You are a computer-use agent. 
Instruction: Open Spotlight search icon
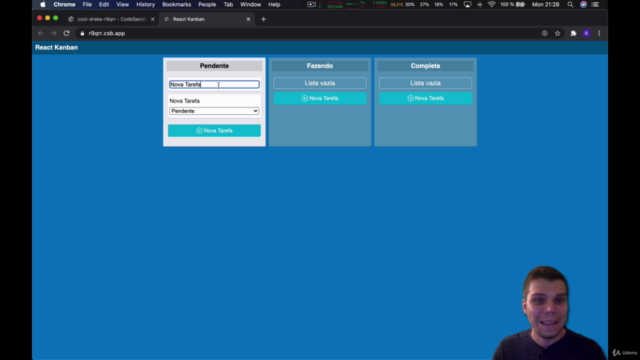570,4
